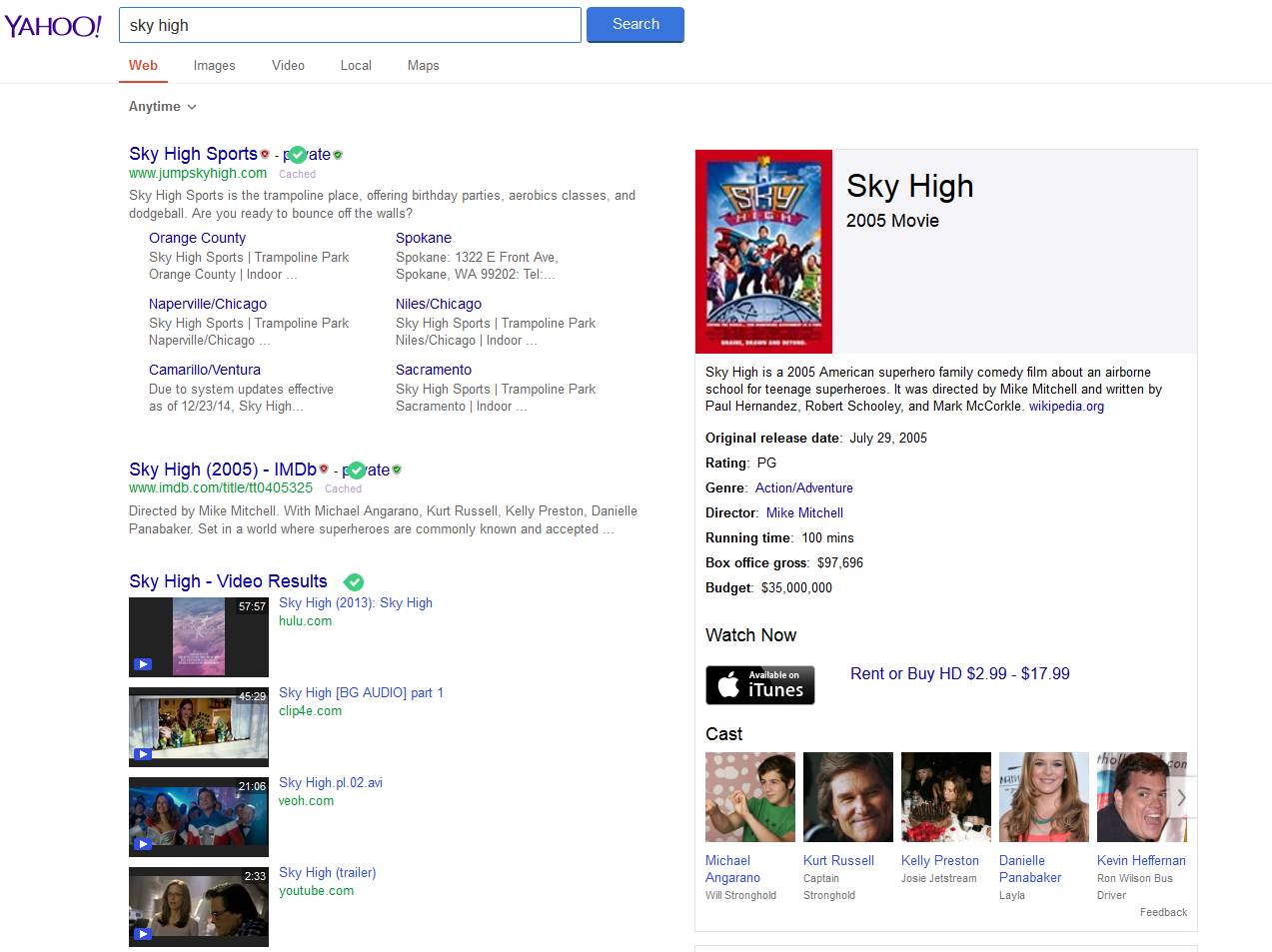Click the Yahoo logo
Screen dimensions: 1272x952
[53, 26]
